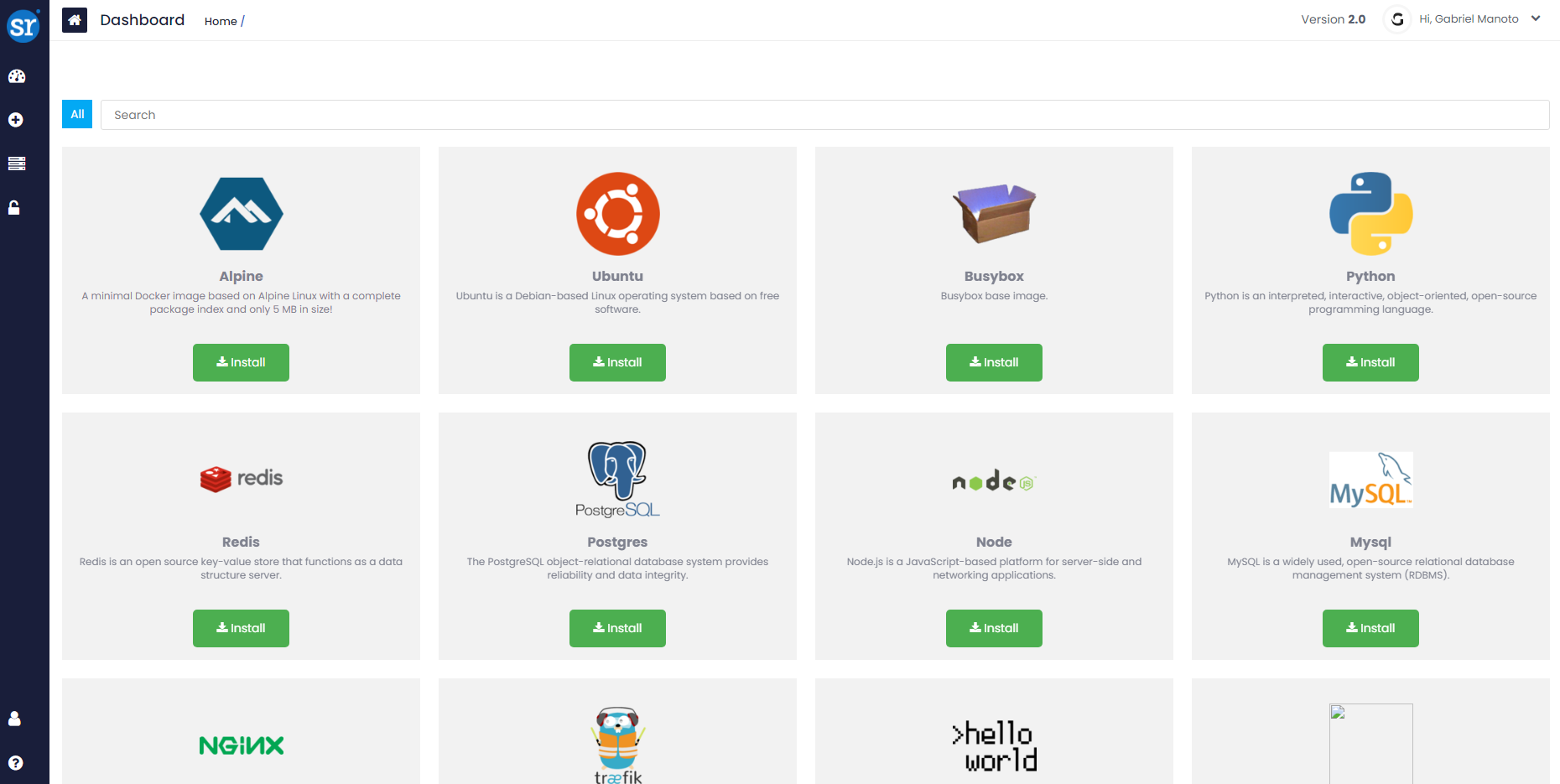Viewport: 1560px width, 784px height.
Task: Install the Ubuntu image
Action: [x=617, y=362]
